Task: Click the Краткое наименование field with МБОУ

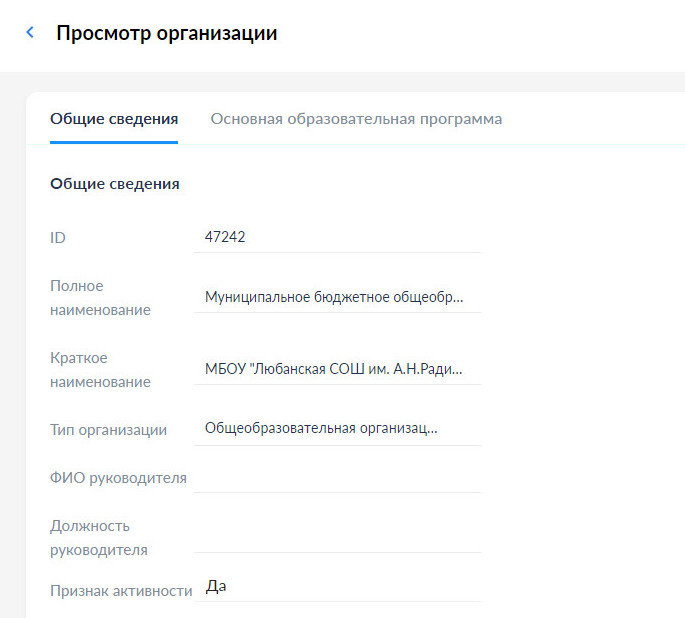Action: pyautogui.click(x=337, y=369)
